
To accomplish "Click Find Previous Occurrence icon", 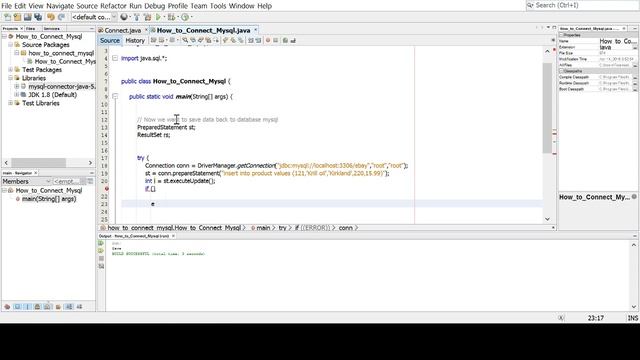I will pos(193,40).
